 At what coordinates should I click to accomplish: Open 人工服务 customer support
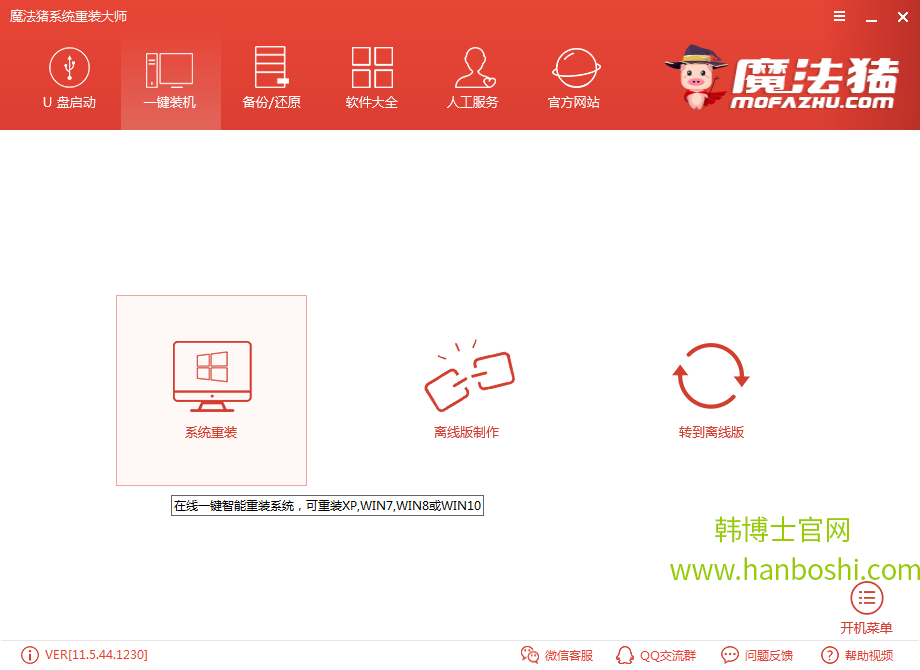[x=473, y=80]
